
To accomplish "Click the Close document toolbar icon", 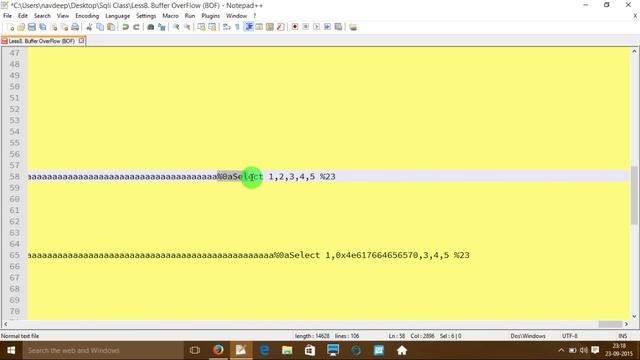I will [x=53, y=27].
